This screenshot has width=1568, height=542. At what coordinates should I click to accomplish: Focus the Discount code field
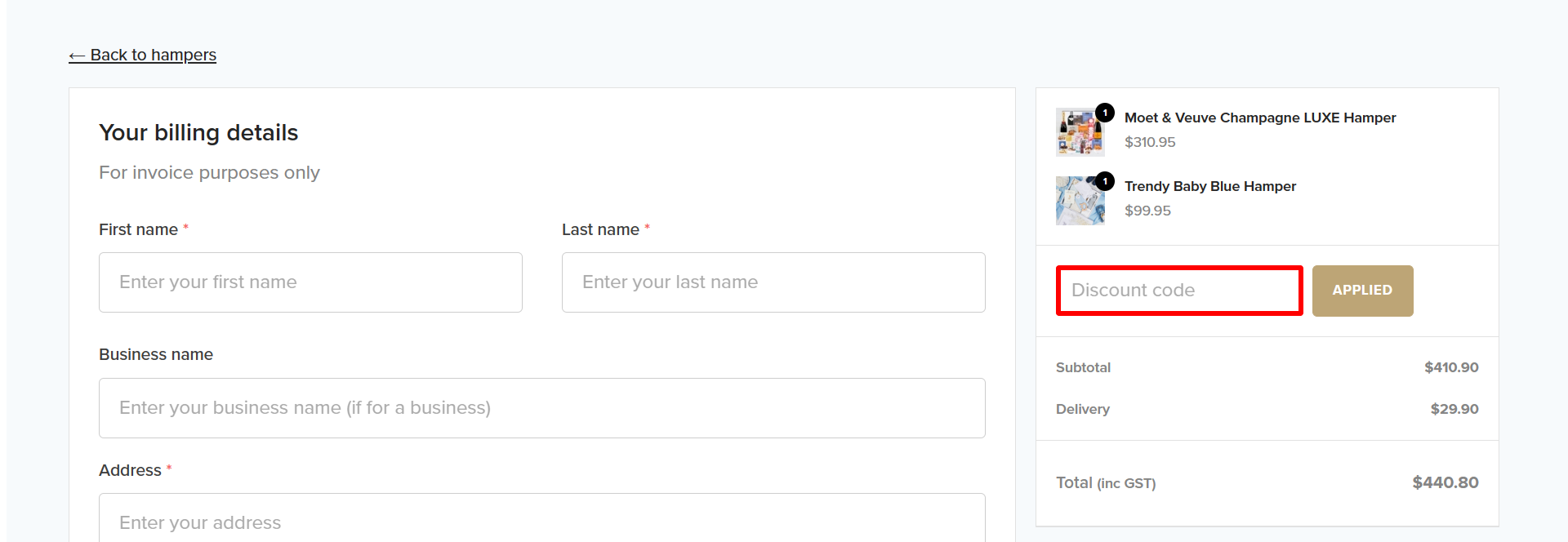click(1178, 291)
